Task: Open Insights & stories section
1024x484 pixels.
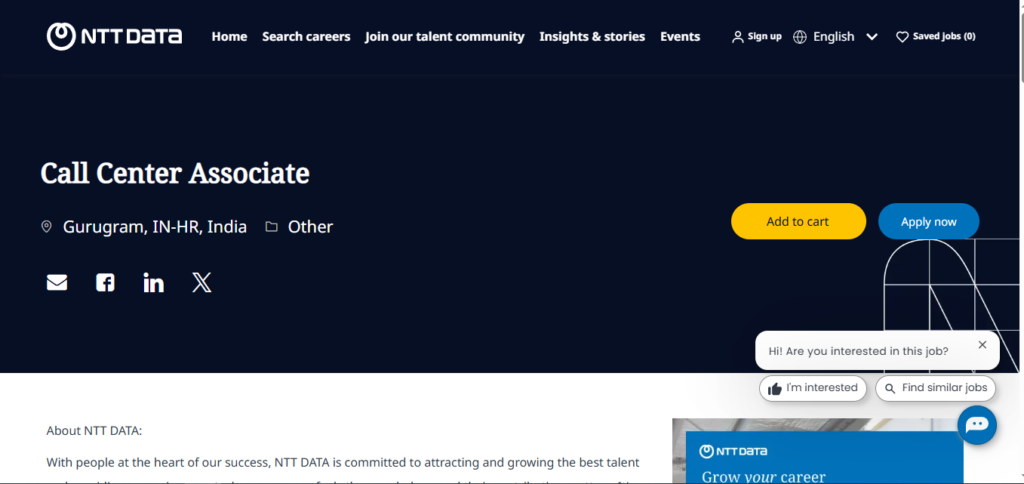Action: pos(592,37)
